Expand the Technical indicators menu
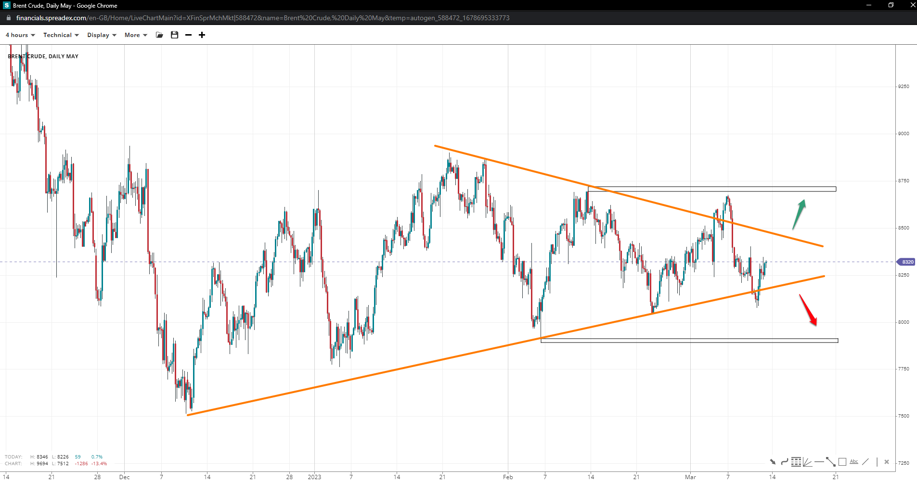The width and height of the screenshot is (917, 483). pos(61,35)
